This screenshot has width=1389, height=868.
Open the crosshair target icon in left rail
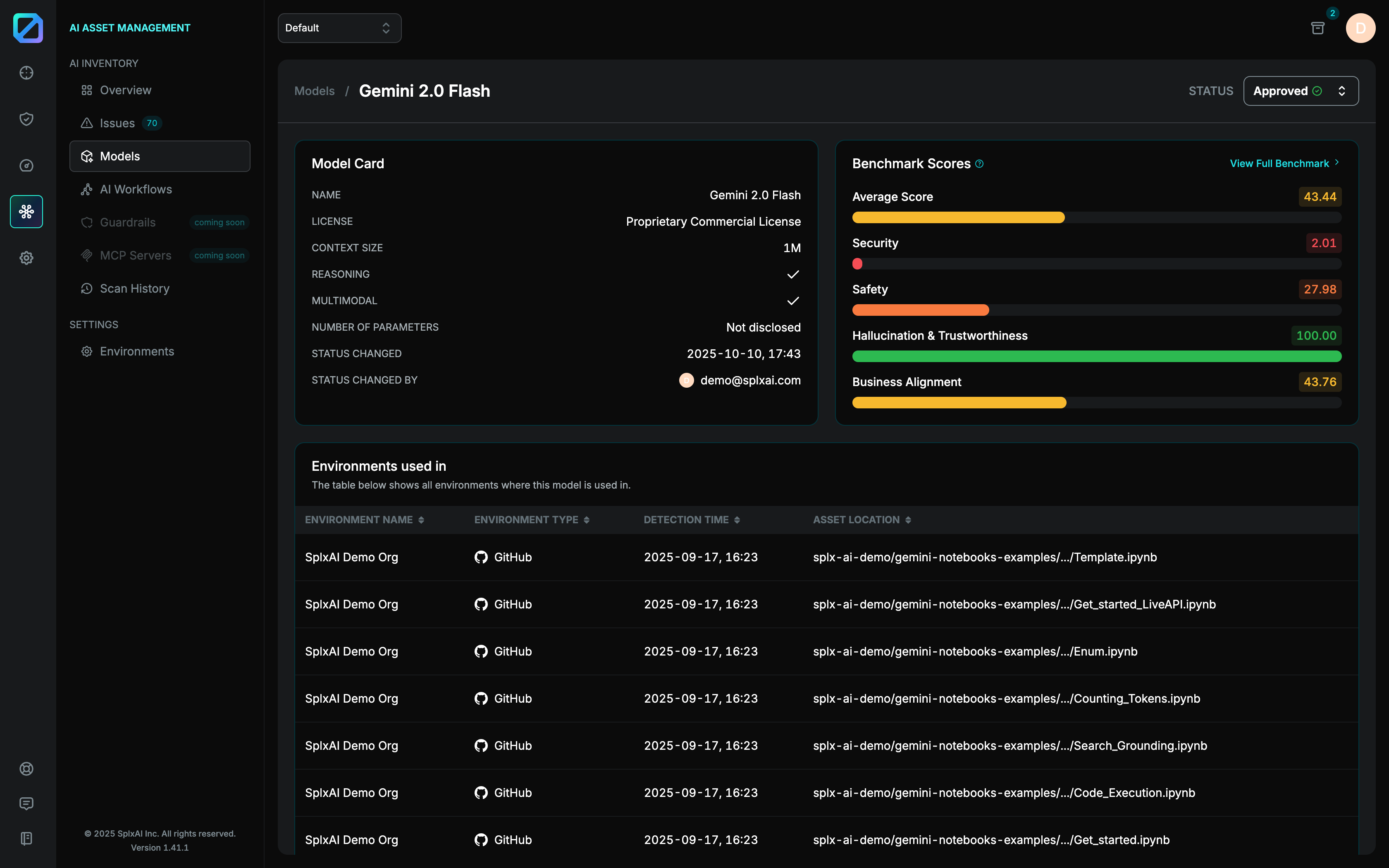26,73
